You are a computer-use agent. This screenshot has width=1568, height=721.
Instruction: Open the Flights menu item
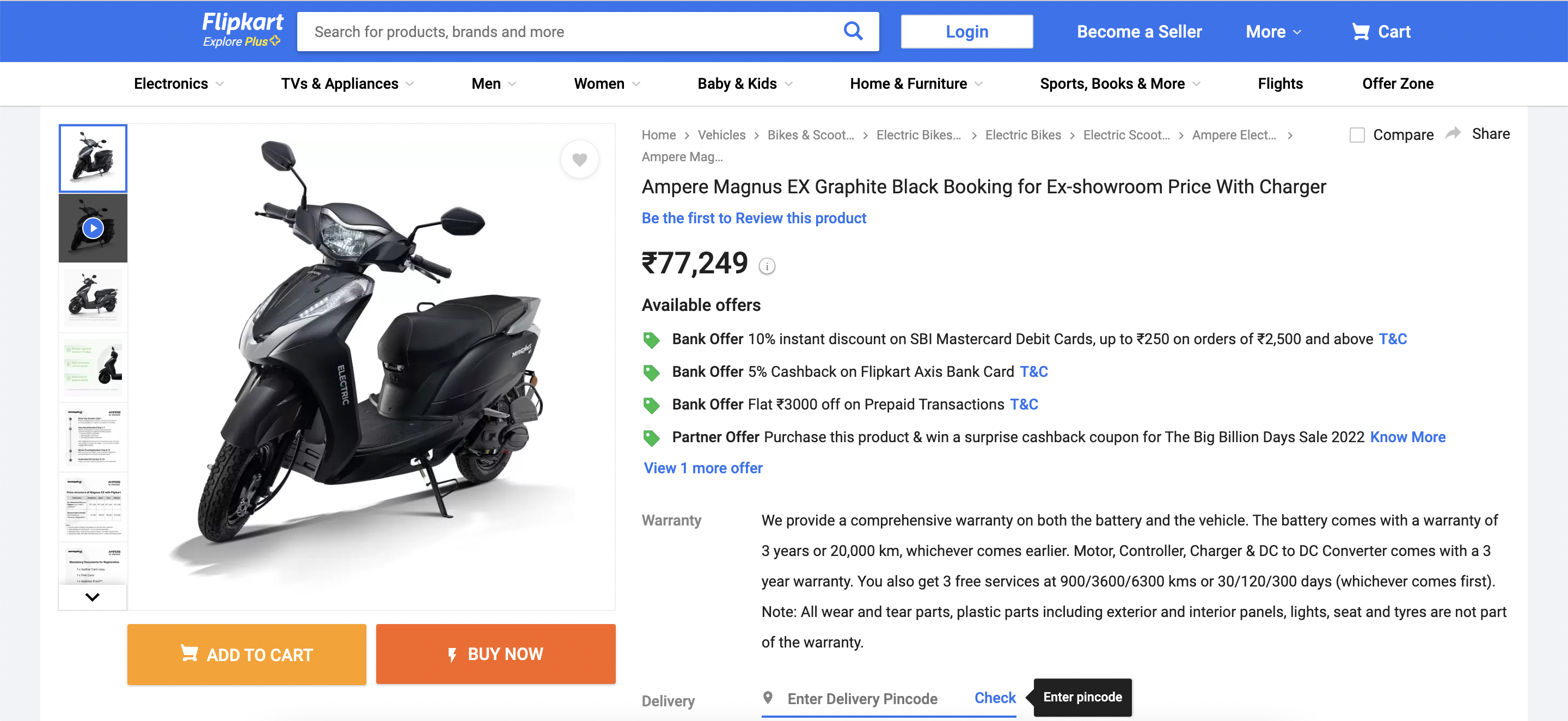point(1280,84)
